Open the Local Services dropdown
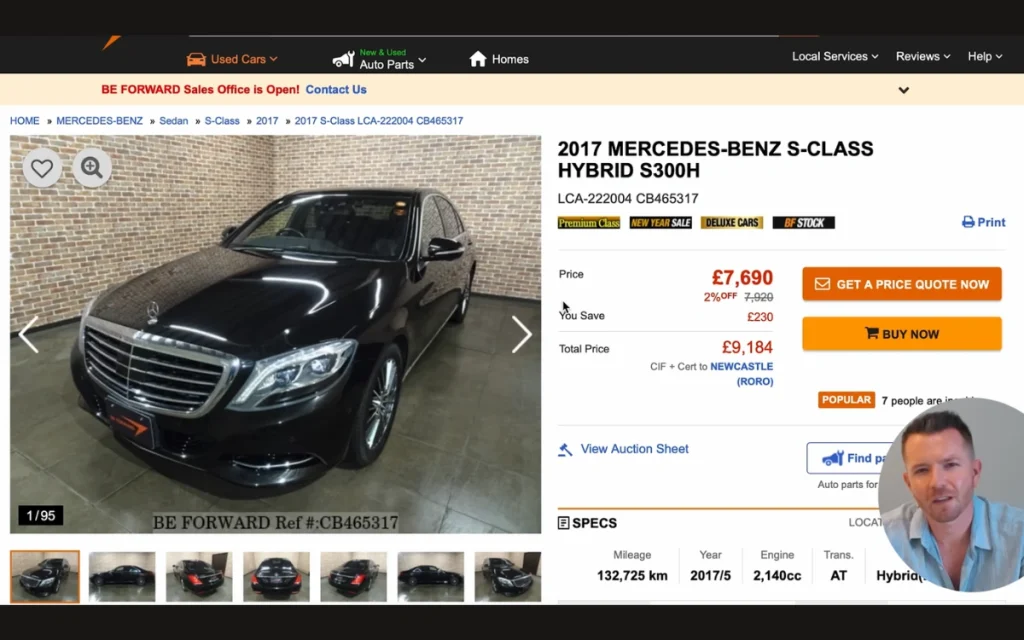This screenshot has height=640, width=1024. click(834, 57)
